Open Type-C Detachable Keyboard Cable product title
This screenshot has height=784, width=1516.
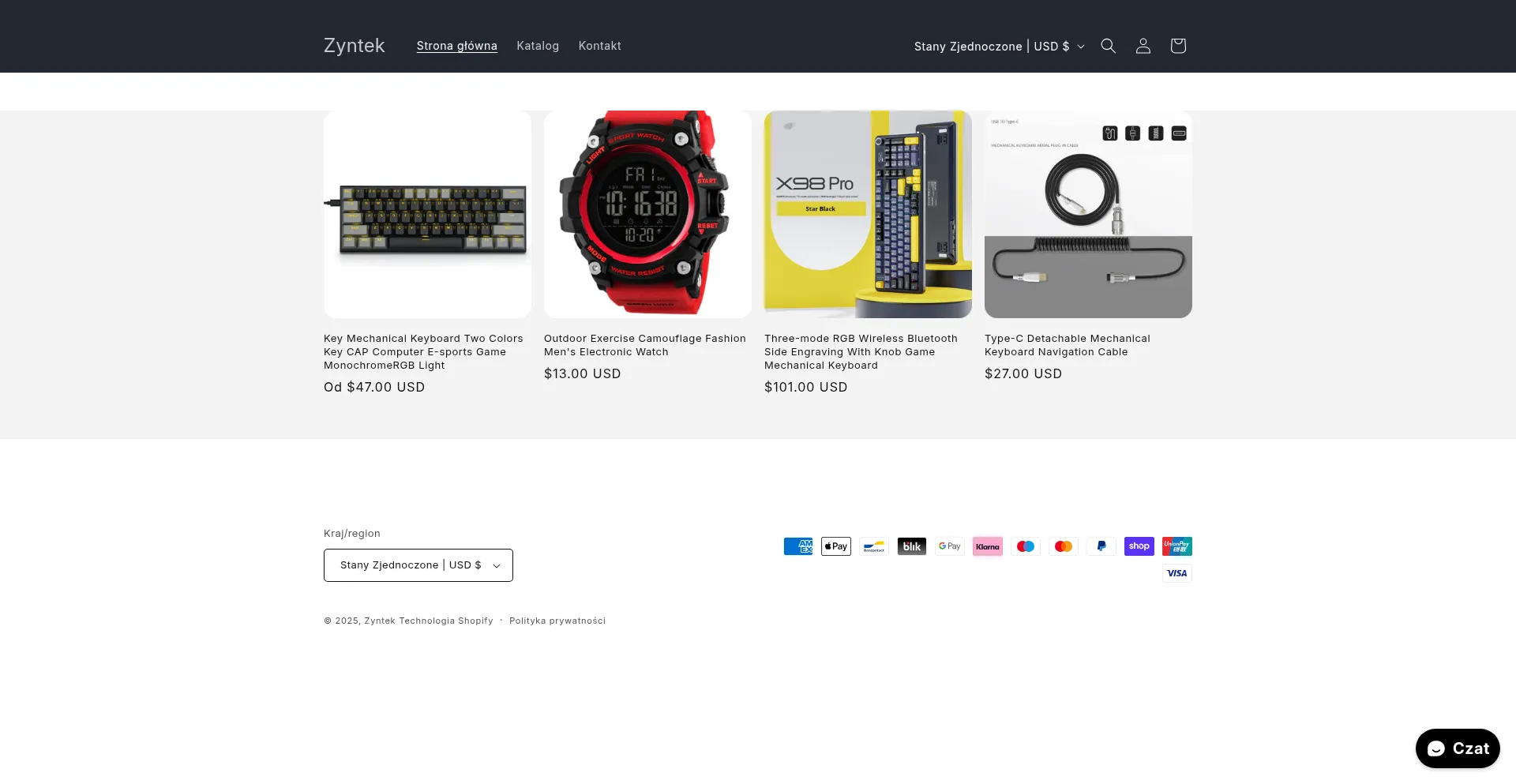pyautogui.click(x=1067, y=345)
